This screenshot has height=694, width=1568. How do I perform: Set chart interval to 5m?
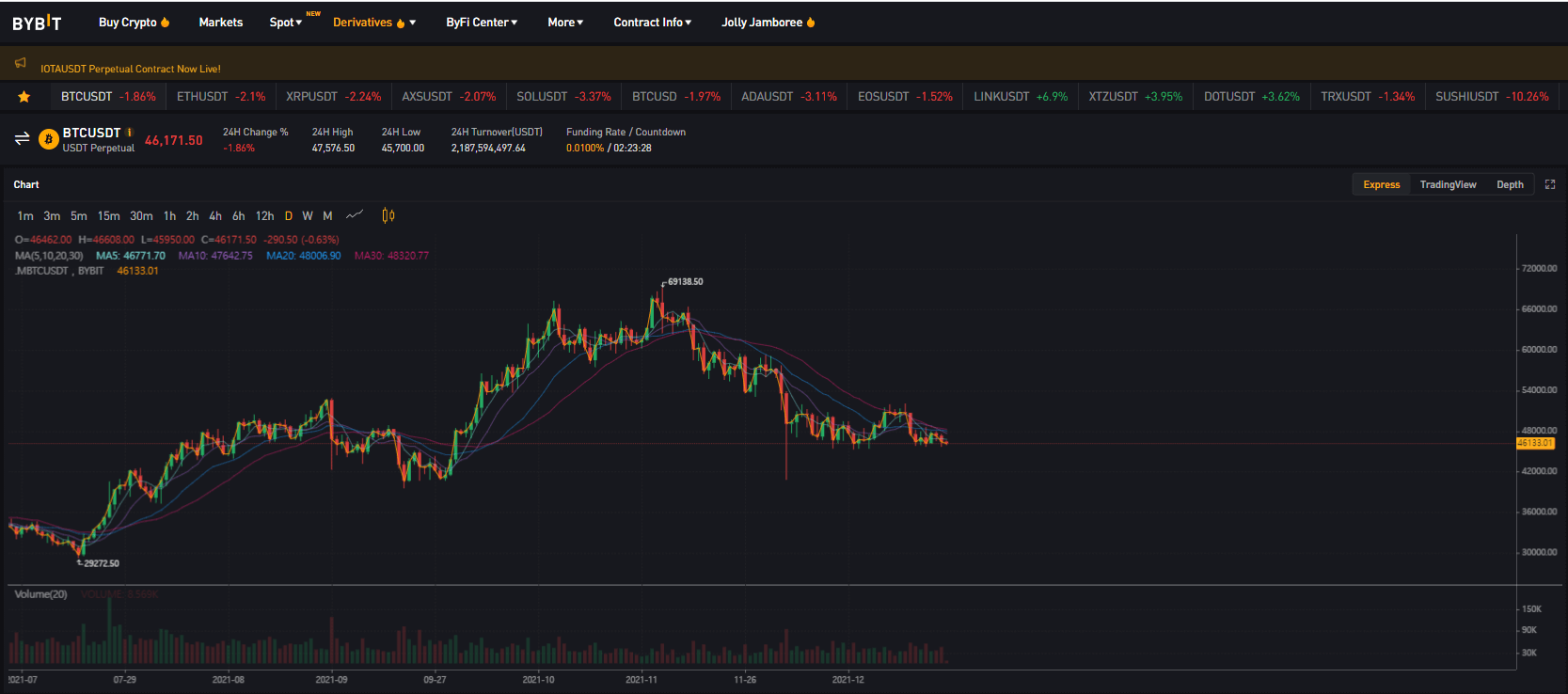click(79, 216)
